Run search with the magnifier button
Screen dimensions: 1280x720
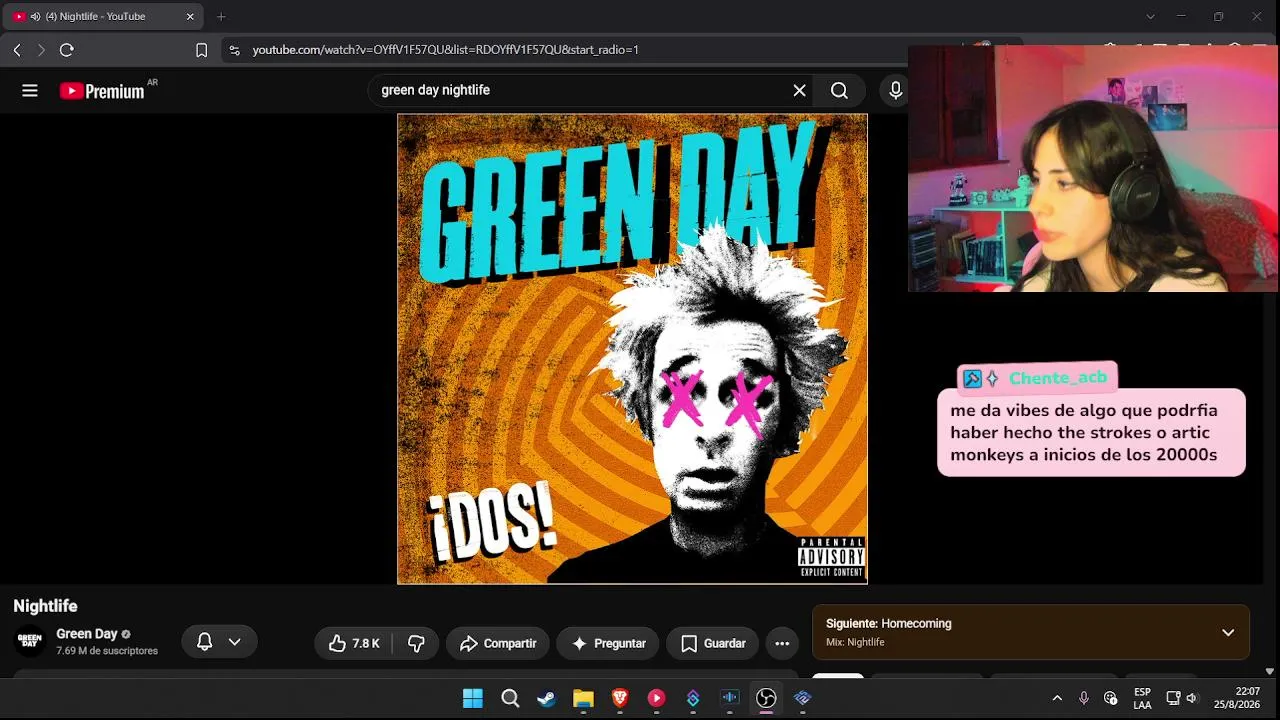coord(839,91)
